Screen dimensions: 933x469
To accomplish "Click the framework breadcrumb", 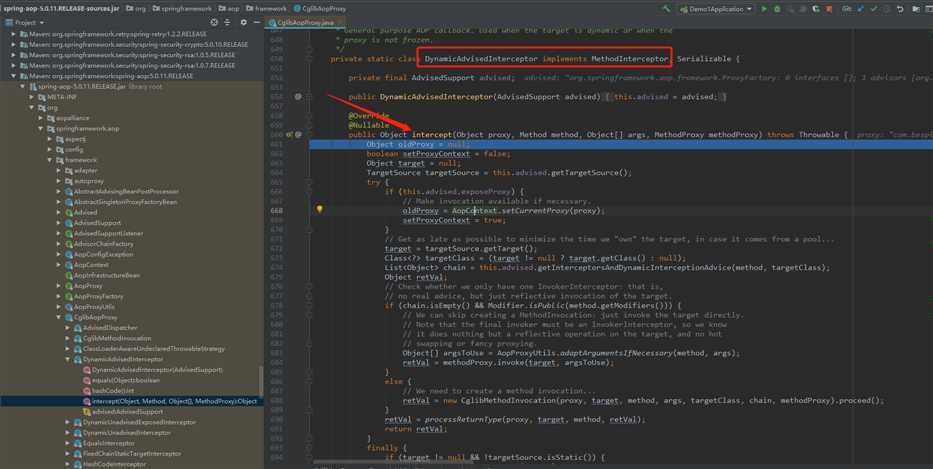I will click(267, 8).
